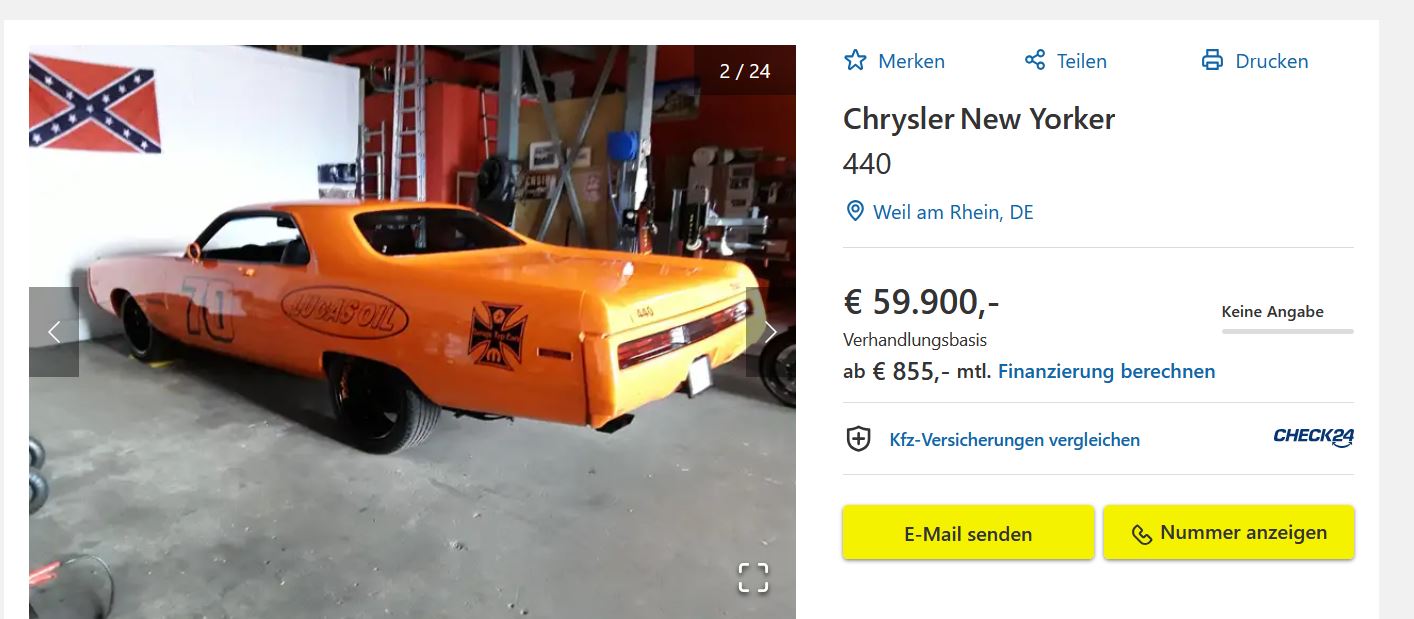The height and width of the screenshot is (619, 1414).
Task: Click the location pin icon
Action: pyautogui.click(x=855, y=211)
